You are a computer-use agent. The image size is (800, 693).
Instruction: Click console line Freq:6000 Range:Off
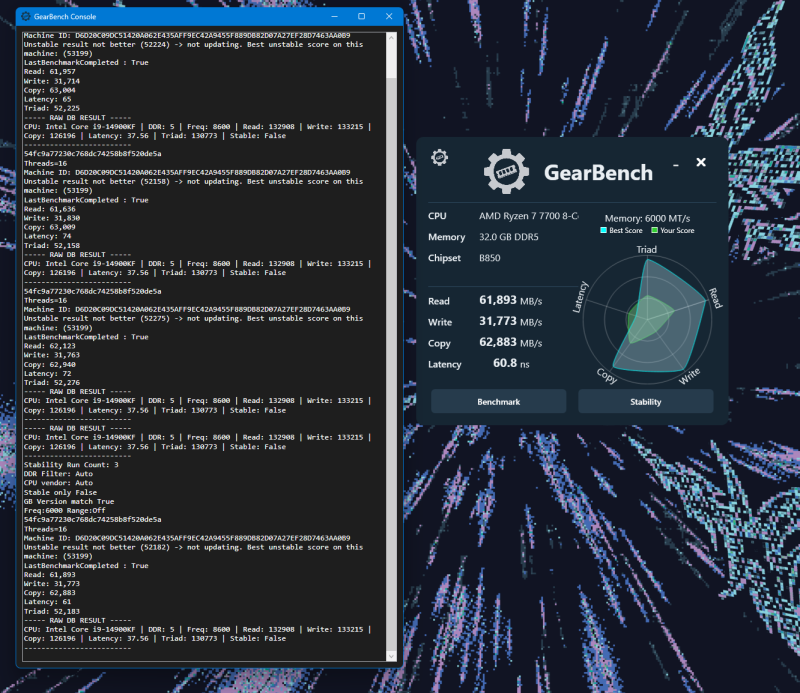(65, 510)
